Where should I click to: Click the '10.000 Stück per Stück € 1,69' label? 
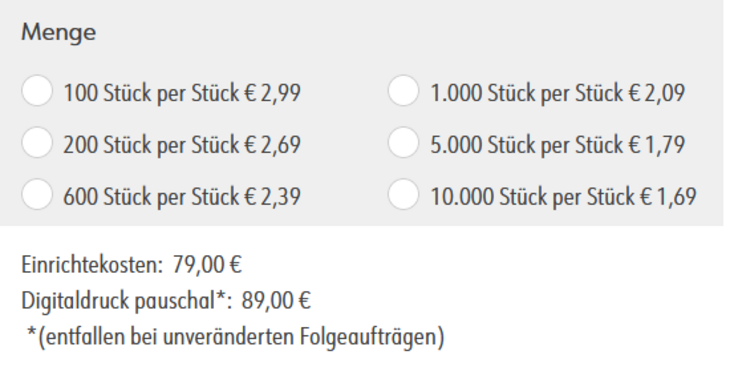[563, 196]
